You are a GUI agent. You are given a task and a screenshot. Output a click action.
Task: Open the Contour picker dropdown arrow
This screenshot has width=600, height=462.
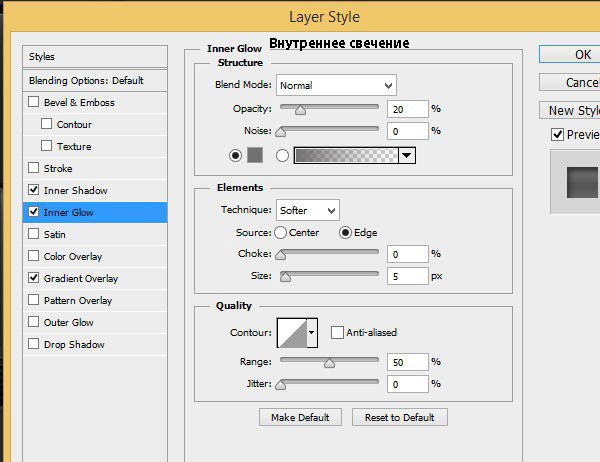[x=312, y=332]
